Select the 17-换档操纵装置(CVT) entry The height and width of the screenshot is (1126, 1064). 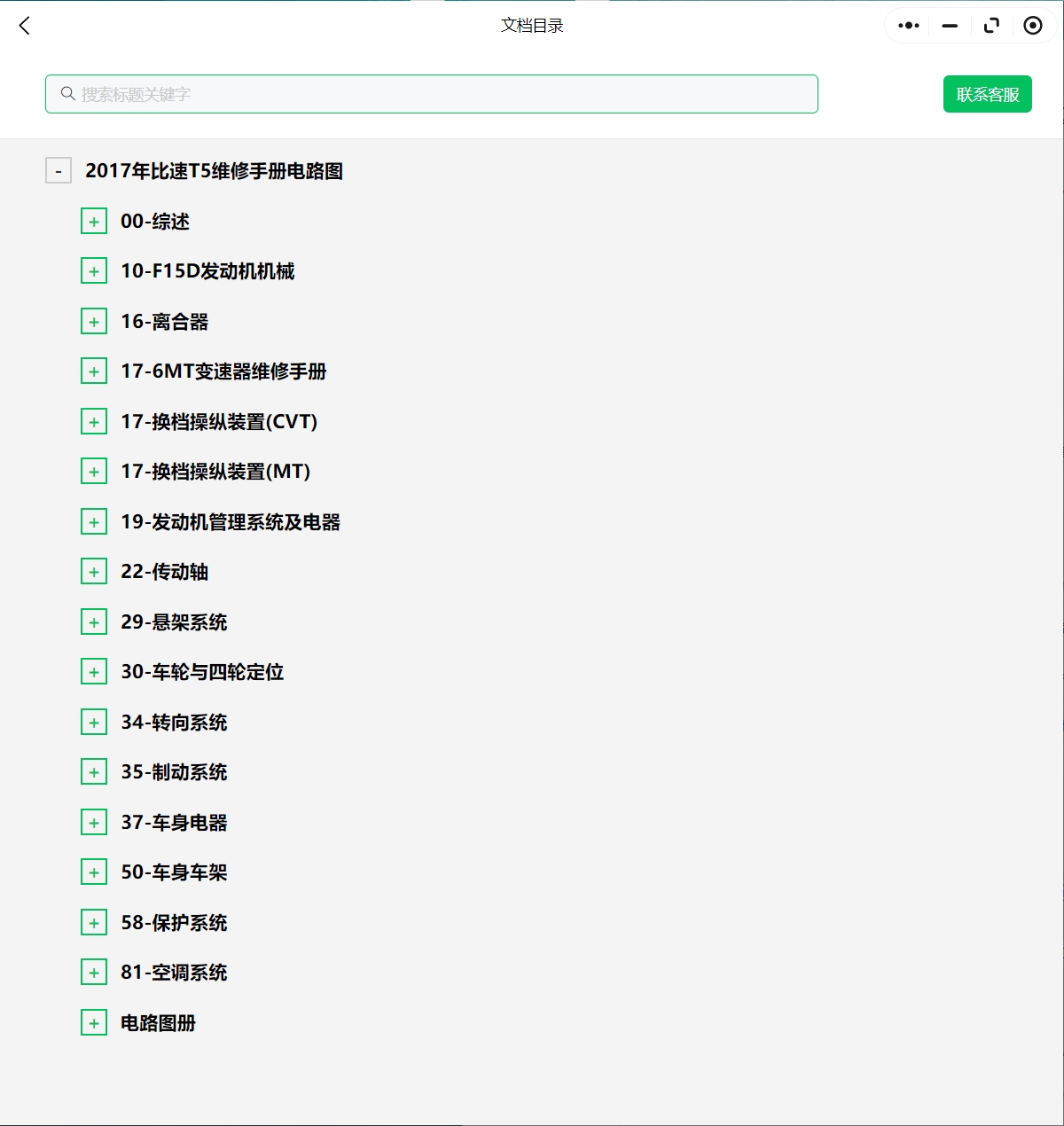(x=219, y=421)
